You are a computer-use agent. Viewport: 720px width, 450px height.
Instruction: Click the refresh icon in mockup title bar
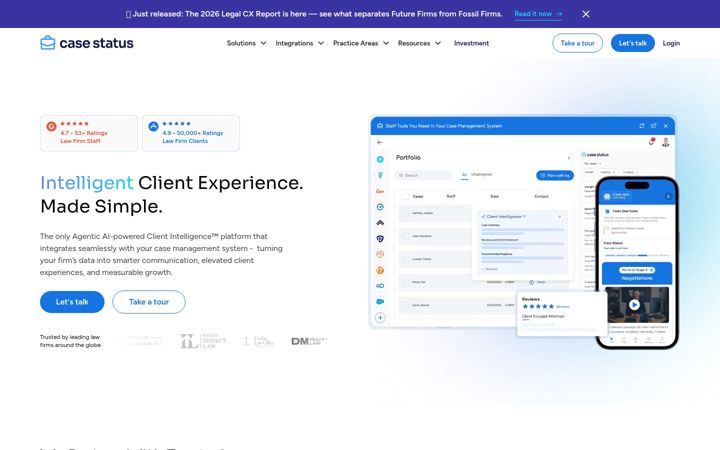click(641, 126)
